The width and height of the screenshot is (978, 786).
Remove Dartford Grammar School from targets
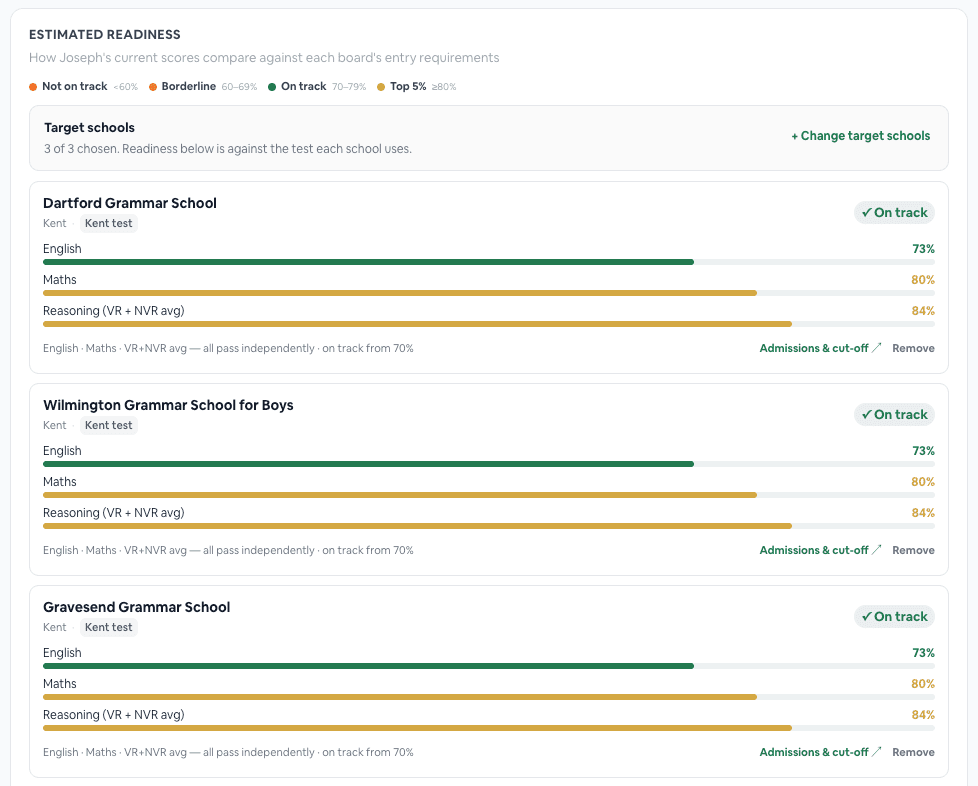913,348
